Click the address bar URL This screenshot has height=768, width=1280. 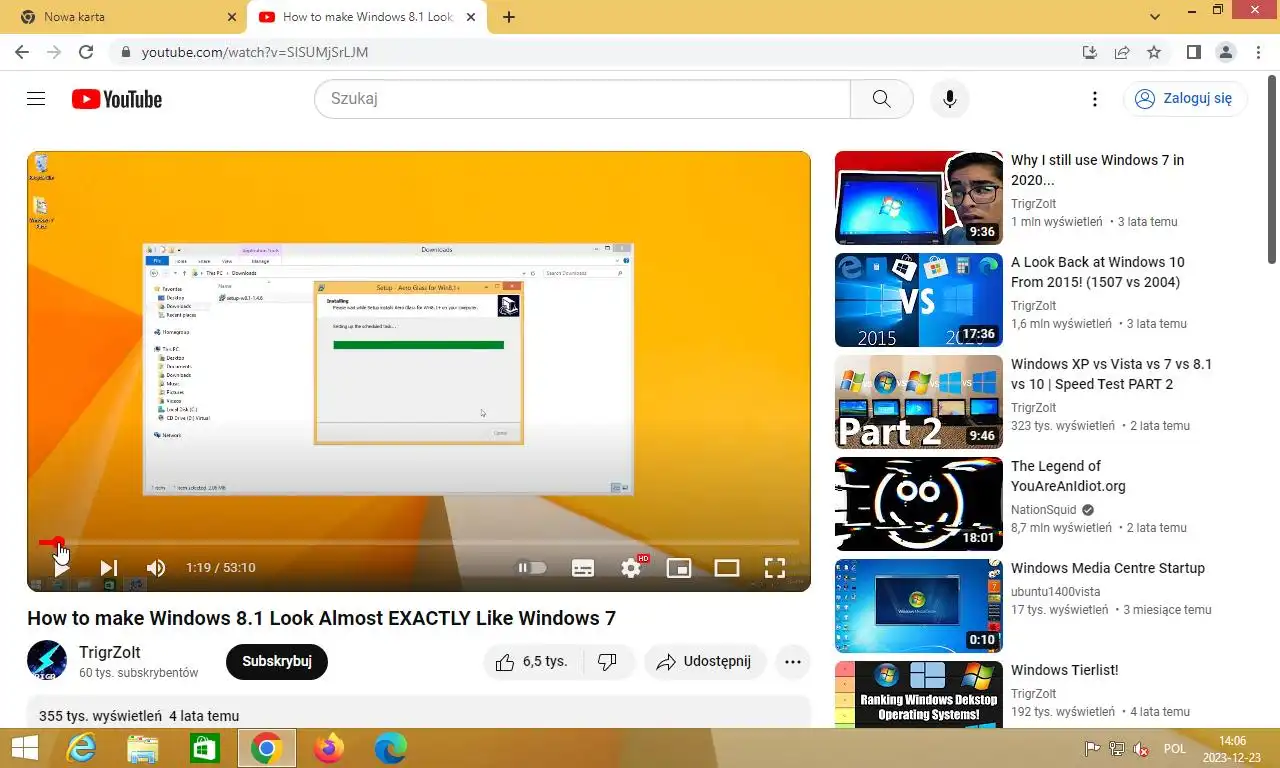tap(255, 52)
